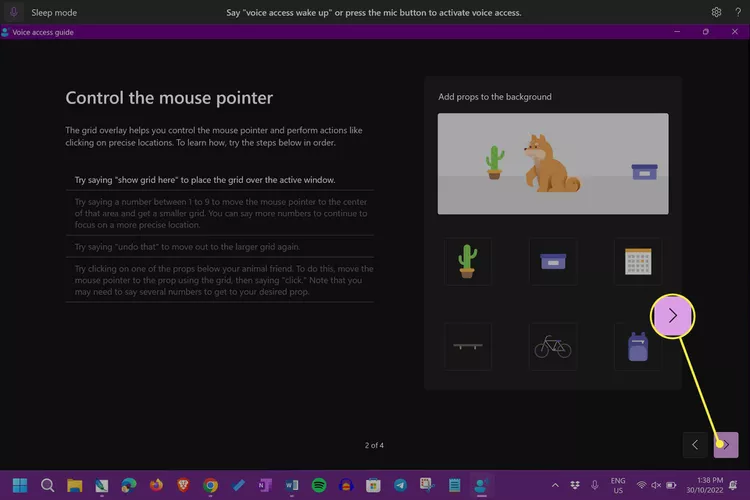Open Wi-Fi network quick settings
This screenshot has height=500, width=750.
coord(641,485)
